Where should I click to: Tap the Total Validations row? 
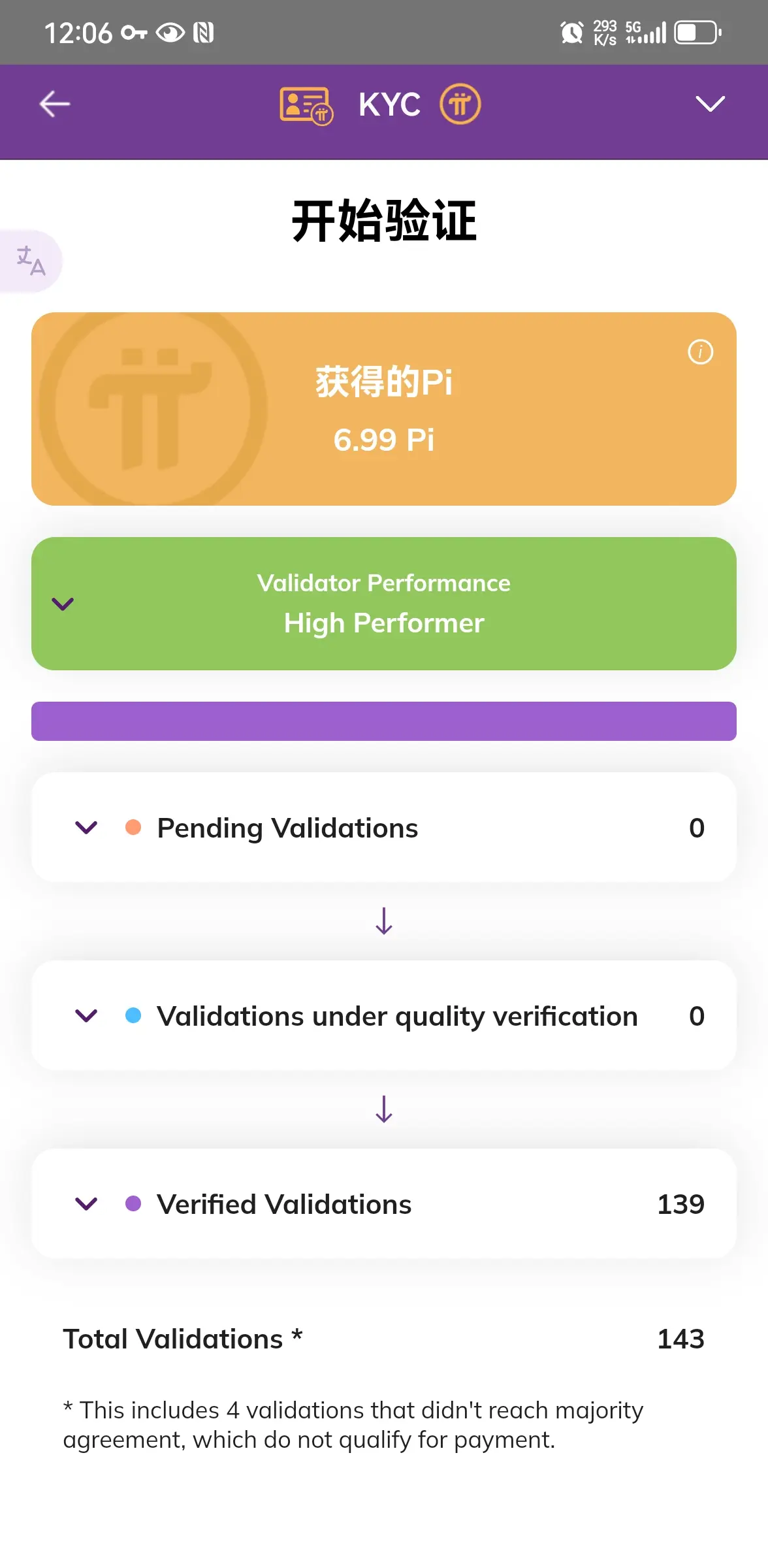tap(384, 1339)
